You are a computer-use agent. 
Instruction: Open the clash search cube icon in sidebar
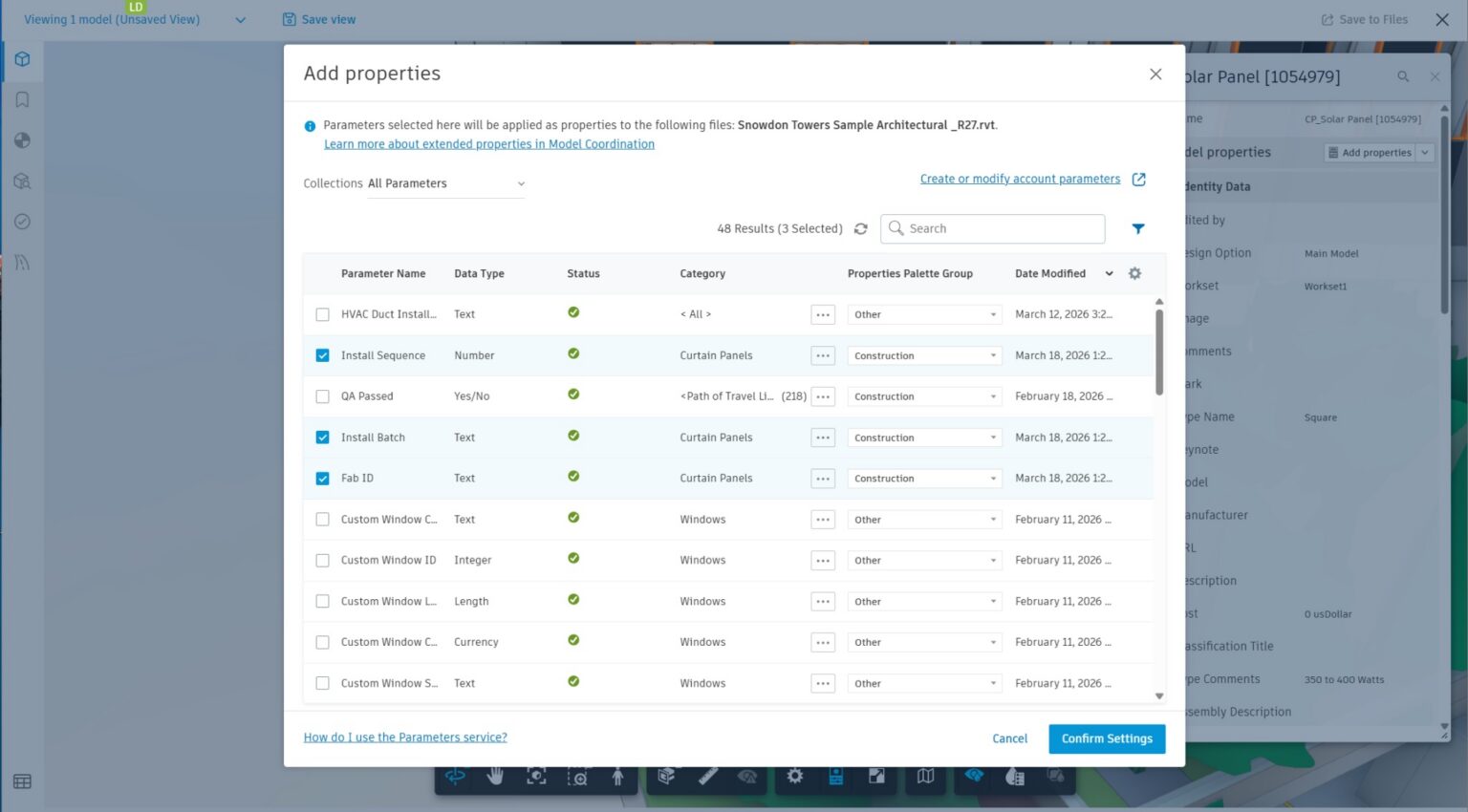(x=22, y=182)
